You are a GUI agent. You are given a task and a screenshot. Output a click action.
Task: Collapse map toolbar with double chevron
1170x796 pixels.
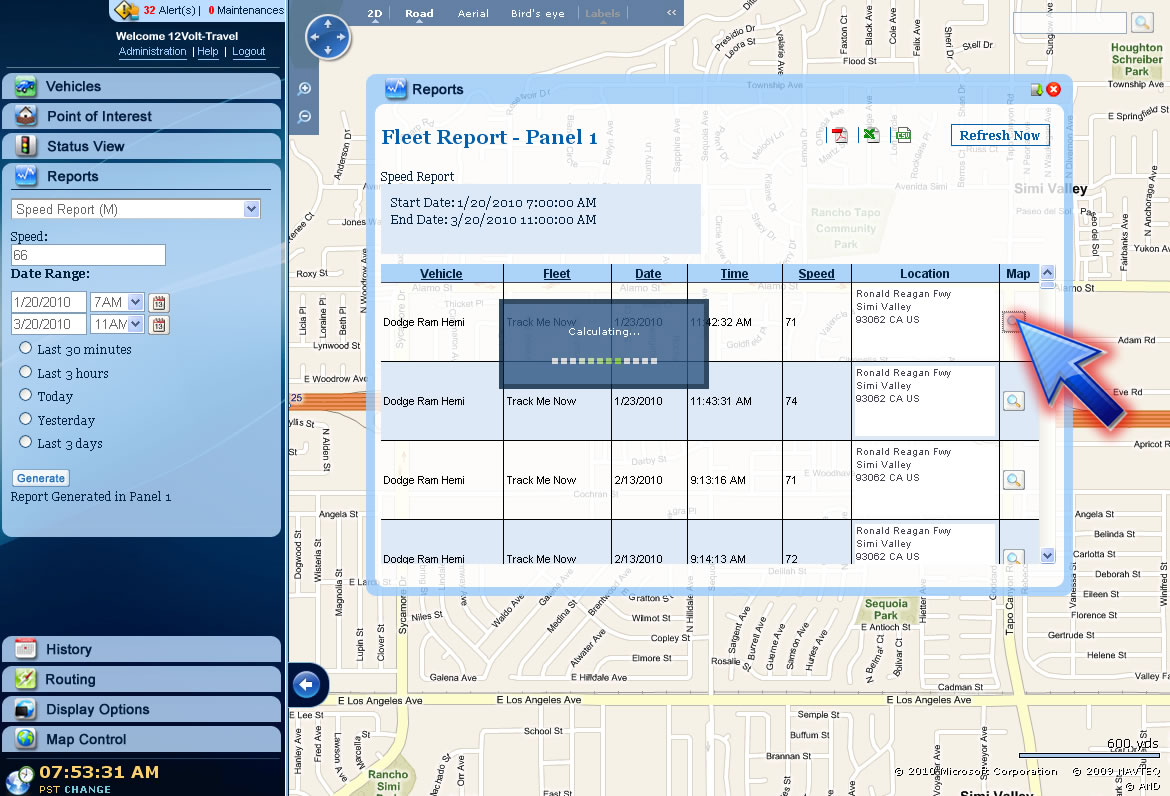pos(672,13)
